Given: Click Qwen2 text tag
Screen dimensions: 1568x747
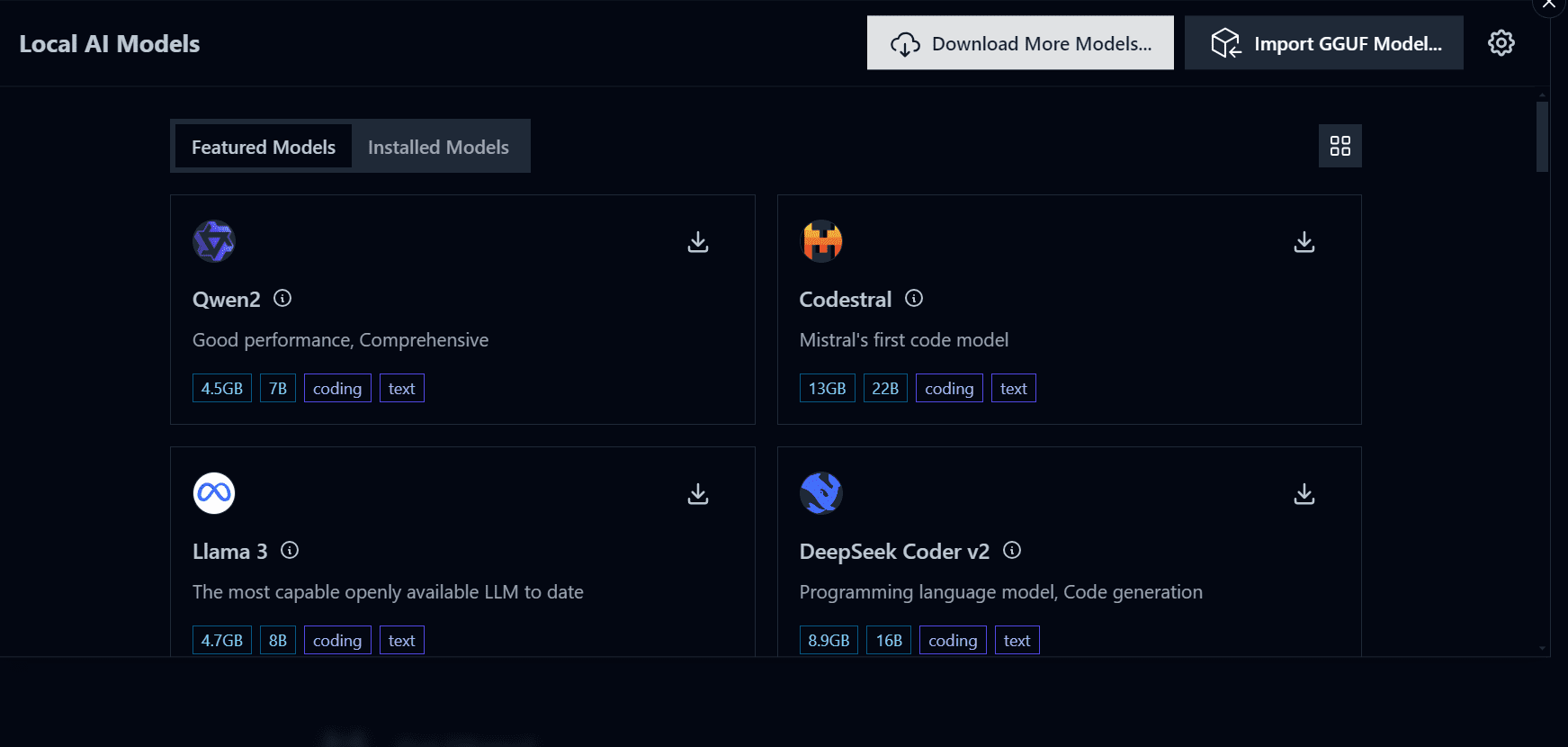Looking at the screenshot, I should tap(402, 388).
